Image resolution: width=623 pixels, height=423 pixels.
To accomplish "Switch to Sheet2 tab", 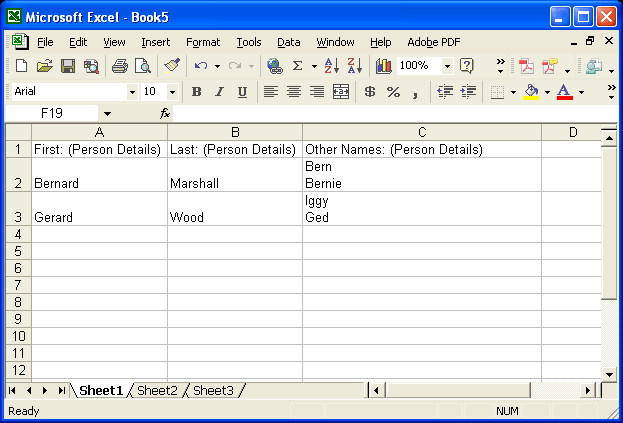I will coord(157,390).
